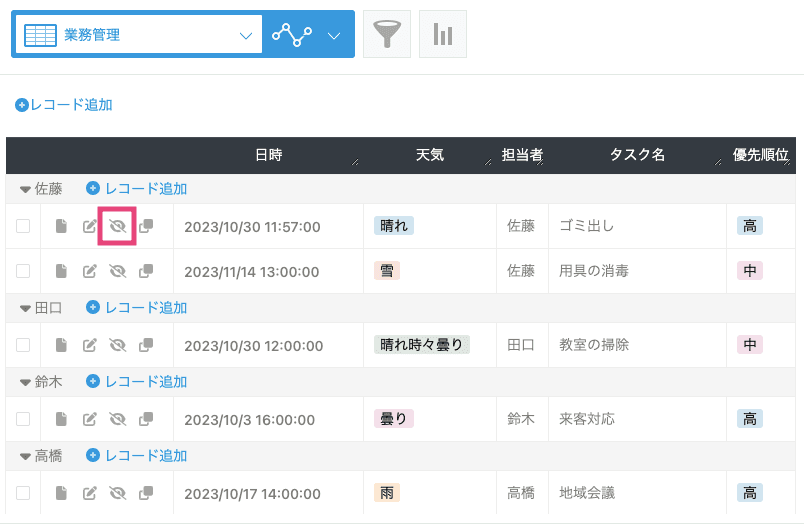Collapse the 田口 group
The width and height of the screenshot is (804, 524).
[25, 309]
